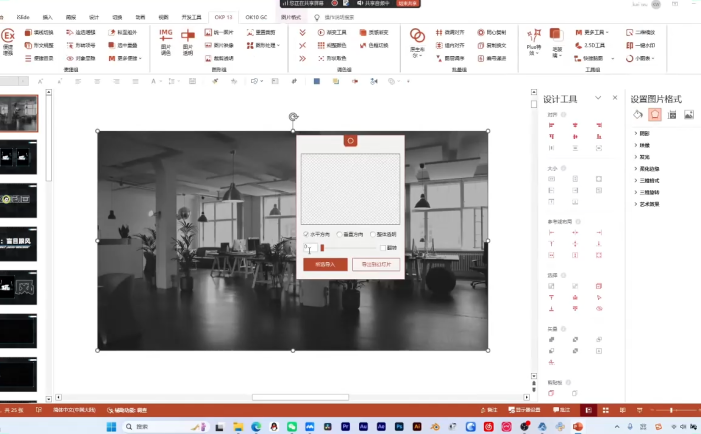Open the 图片格式 ribbon tab

(x=289, y=17)
